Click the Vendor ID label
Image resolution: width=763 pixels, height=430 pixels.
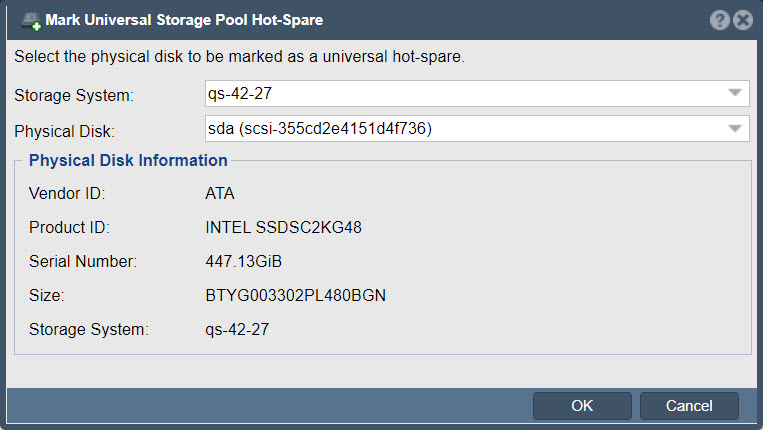(x=67, y=194)
